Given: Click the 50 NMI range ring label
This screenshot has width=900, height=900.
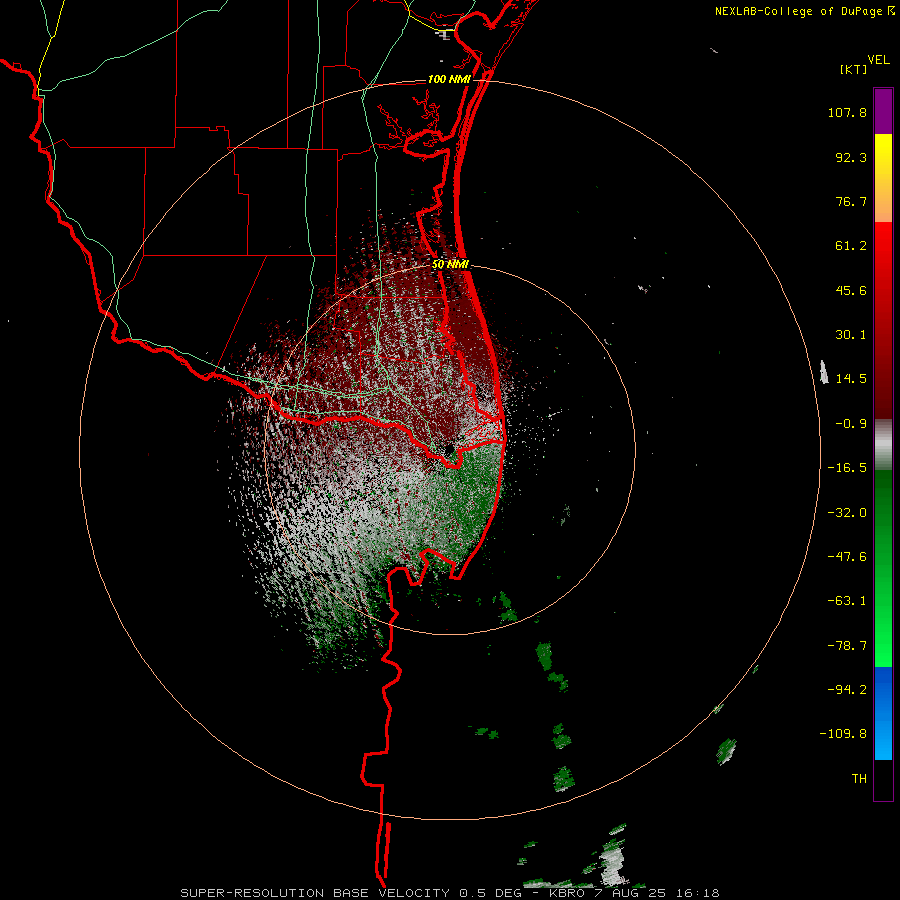Looking at the screenshot, I should 450,265.
